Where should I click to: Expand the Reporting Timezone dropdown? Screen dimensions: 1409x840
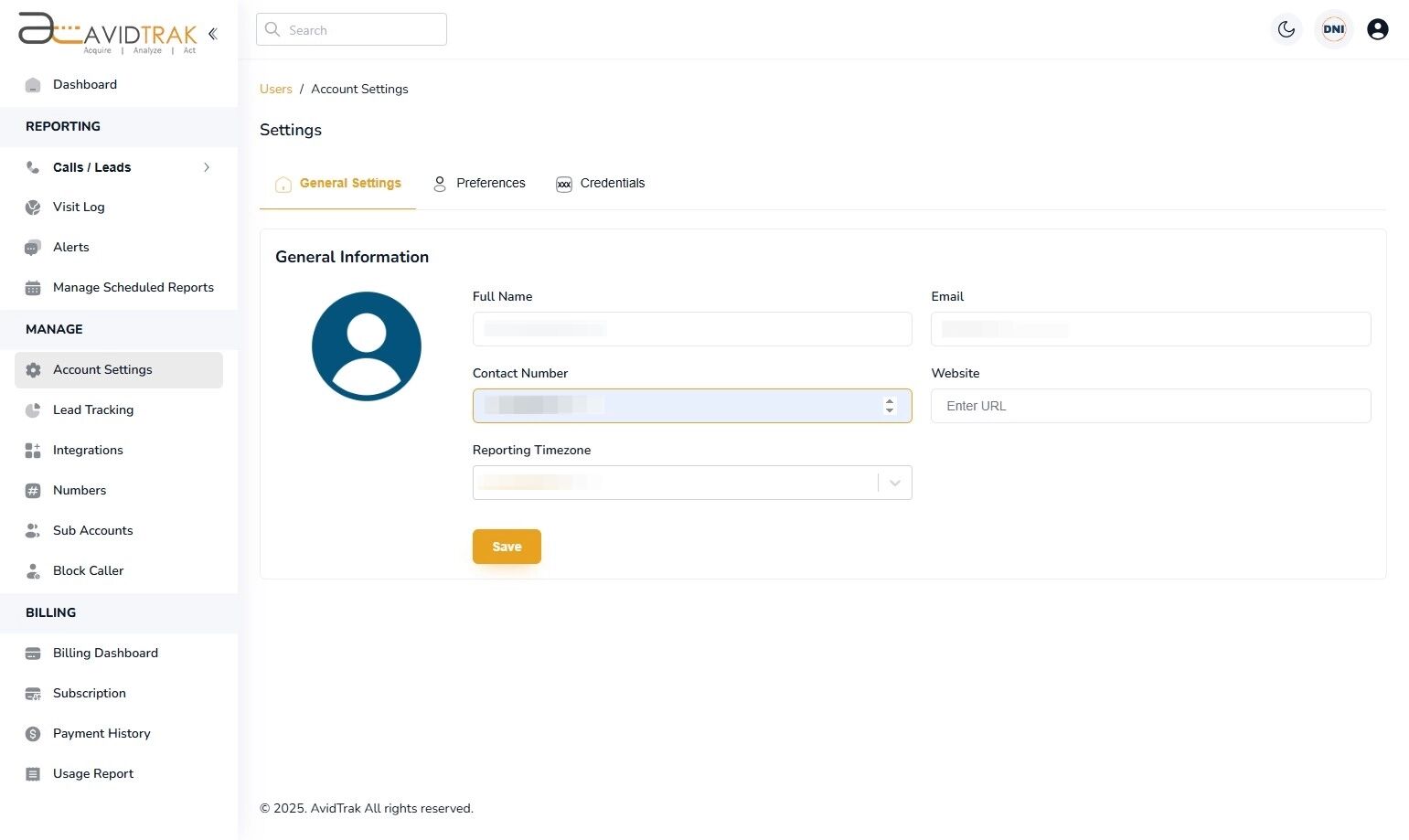(x=894, y=483)
